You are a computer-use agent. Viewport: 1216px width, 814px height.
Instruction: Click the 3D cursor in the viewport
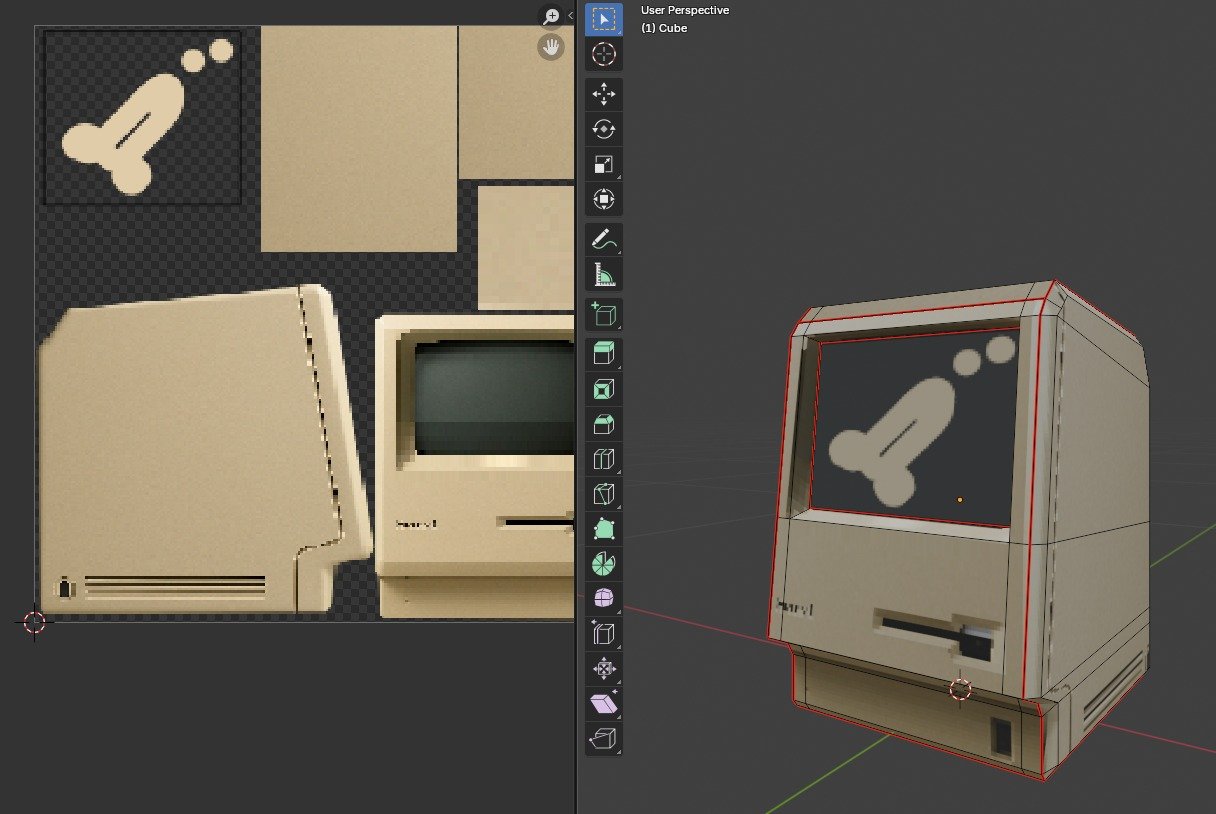click(x=960, y=689)
